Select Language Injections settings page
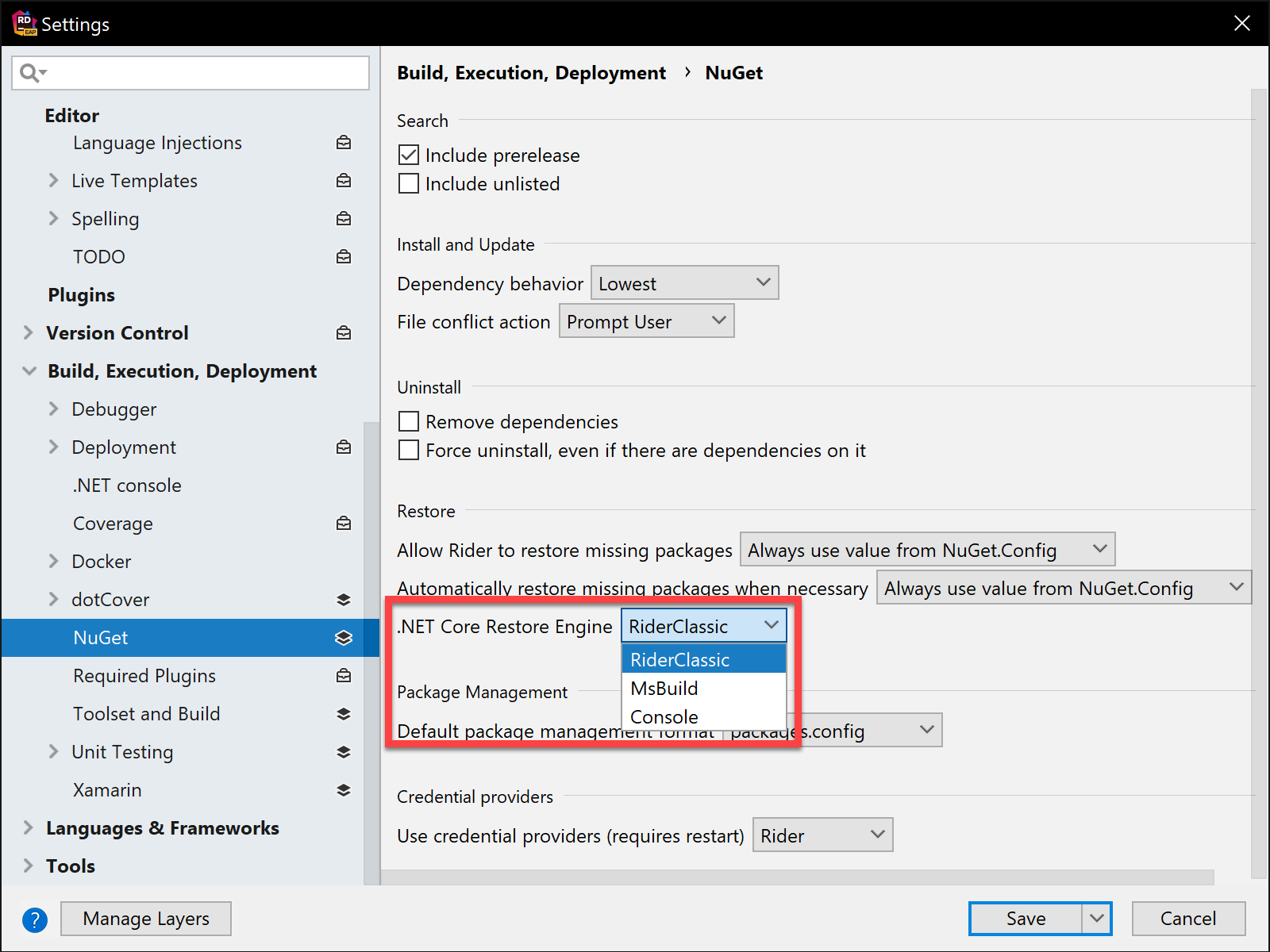 tap(157, 143)
